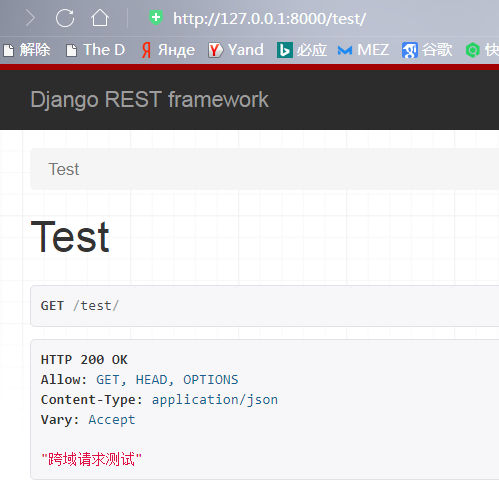
Task: Click the page icon beside The D bookmark
Action: coord(71,51)
